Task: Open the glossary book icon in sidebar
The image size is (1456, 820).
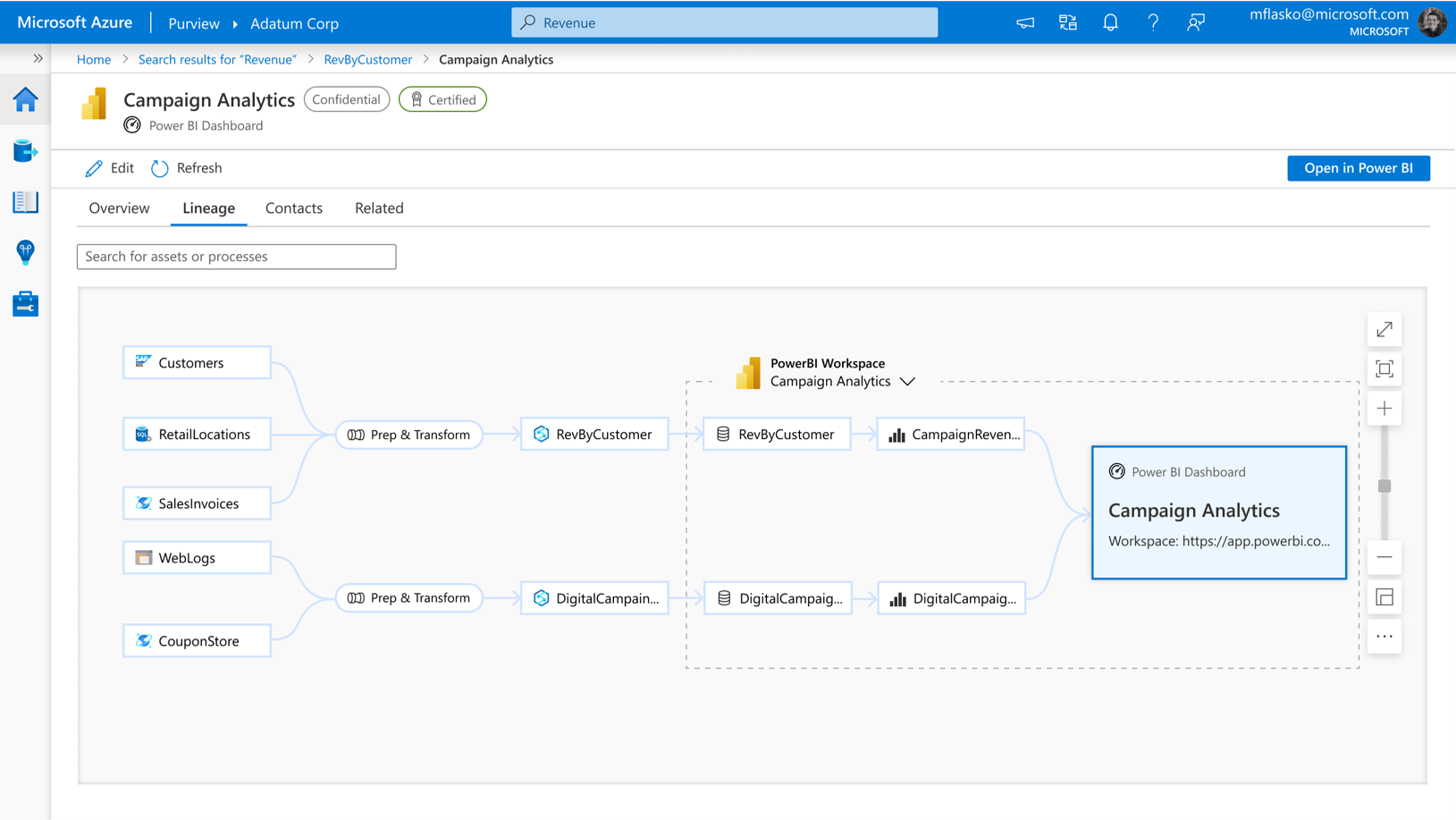Action: (x=25, y=202)
